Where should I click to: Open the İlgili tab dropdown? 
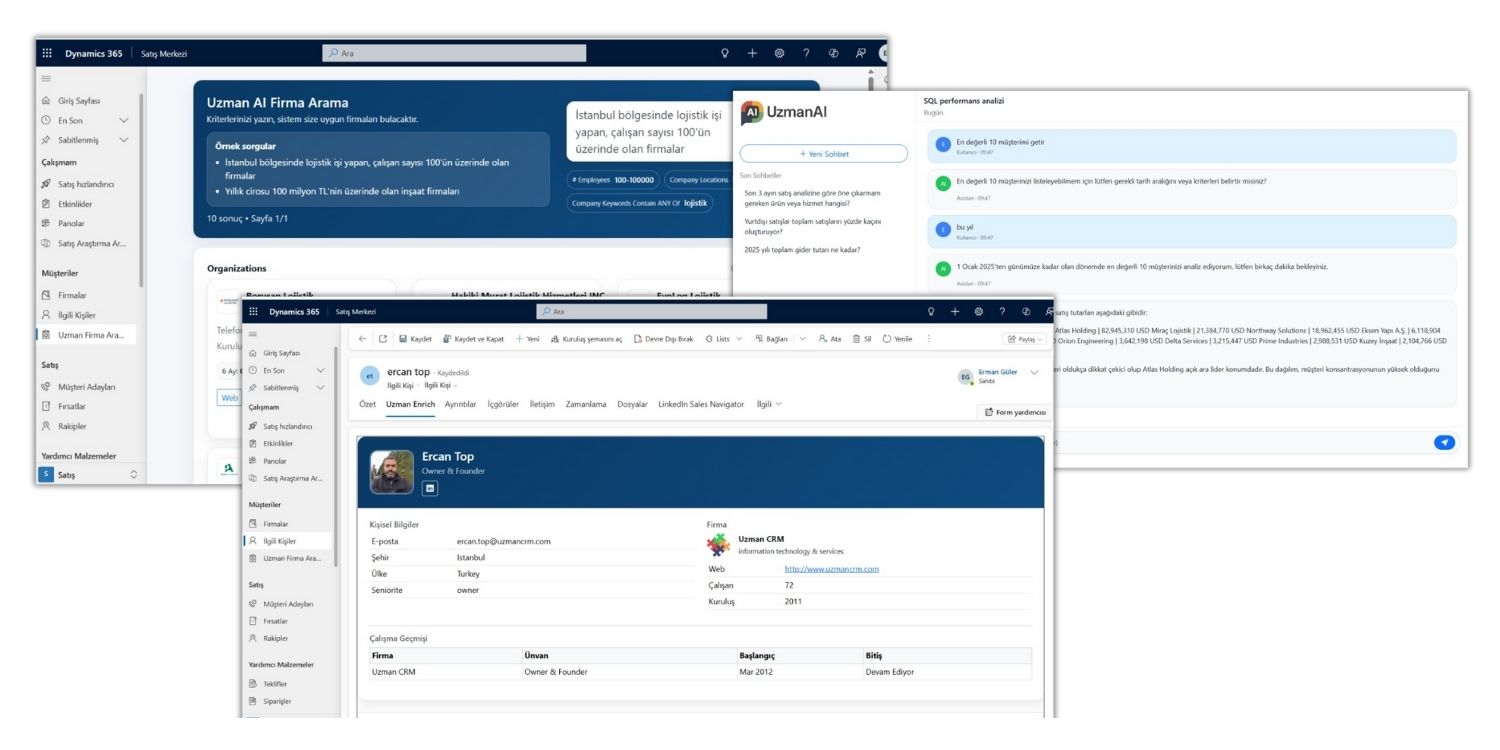pos(769,404)
